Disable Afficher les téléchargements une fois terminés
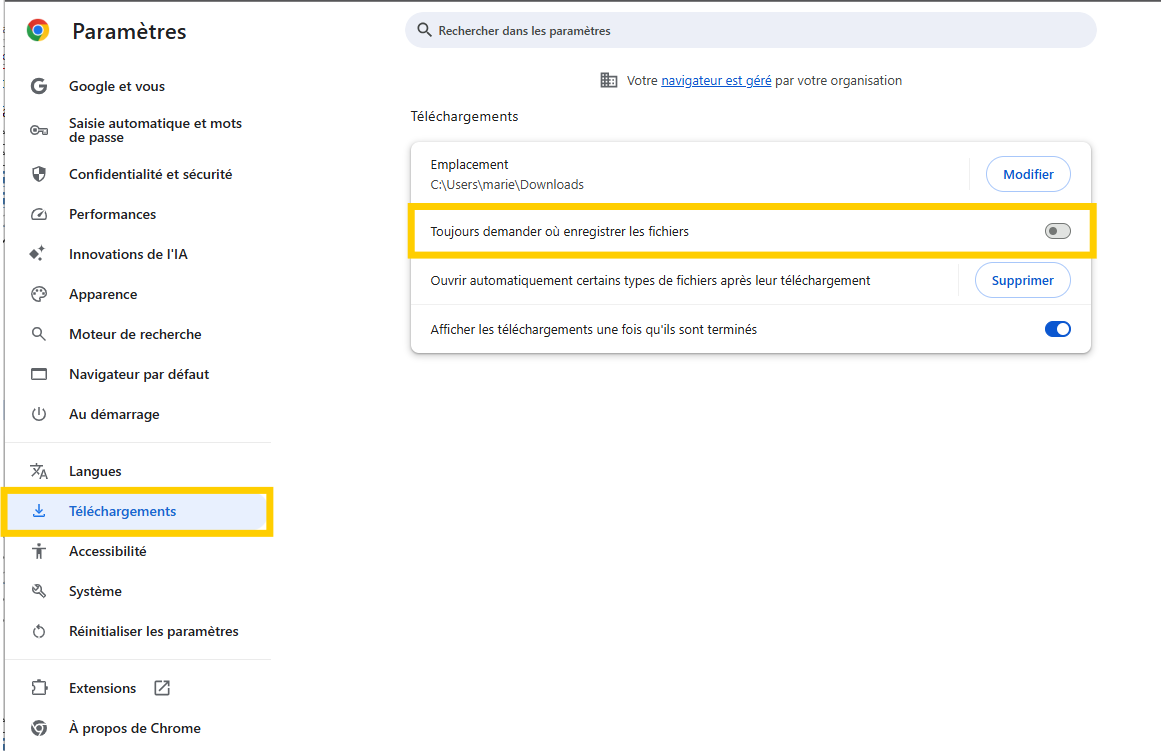The height and width of the screenshot is (751, 1161). click(x=1057, y=329)
